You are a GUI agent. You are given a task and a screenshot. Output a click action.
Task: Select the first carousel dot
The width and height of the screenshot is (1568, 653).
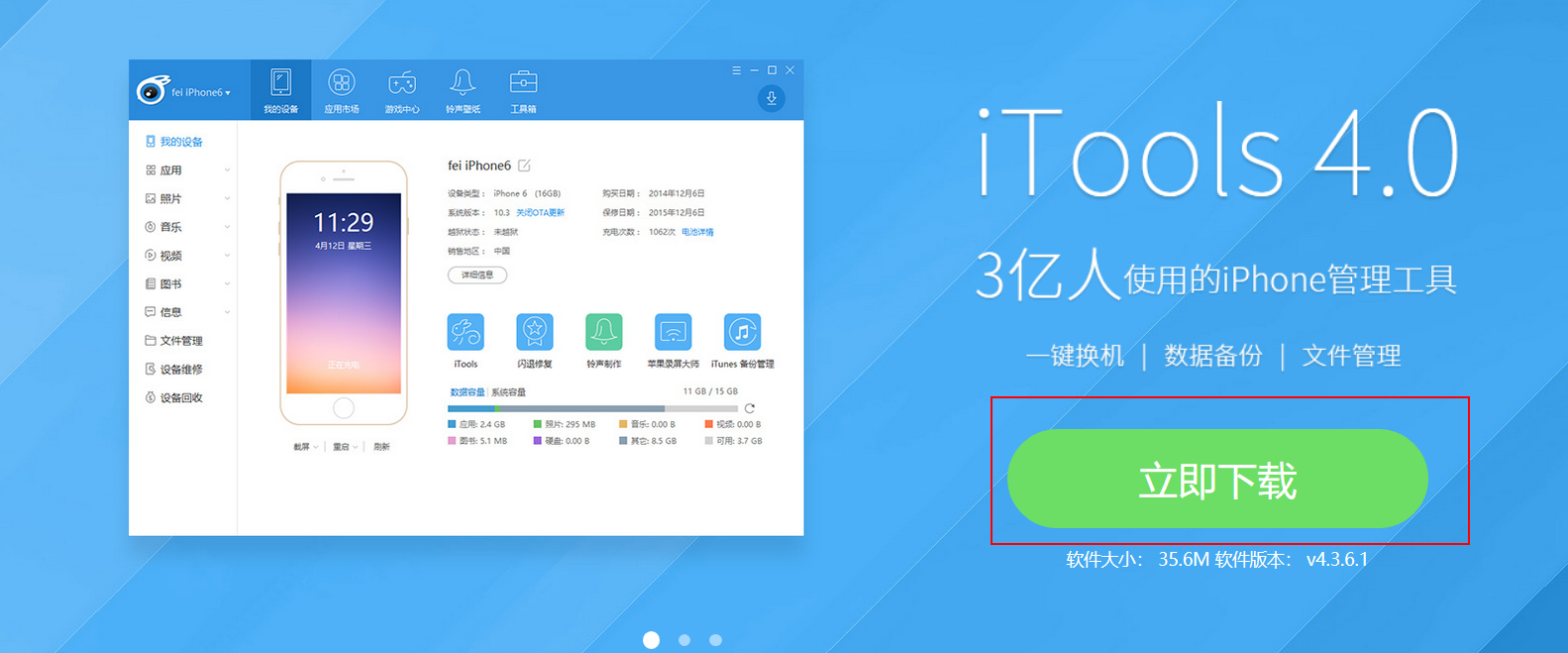[x=651, y=640]
